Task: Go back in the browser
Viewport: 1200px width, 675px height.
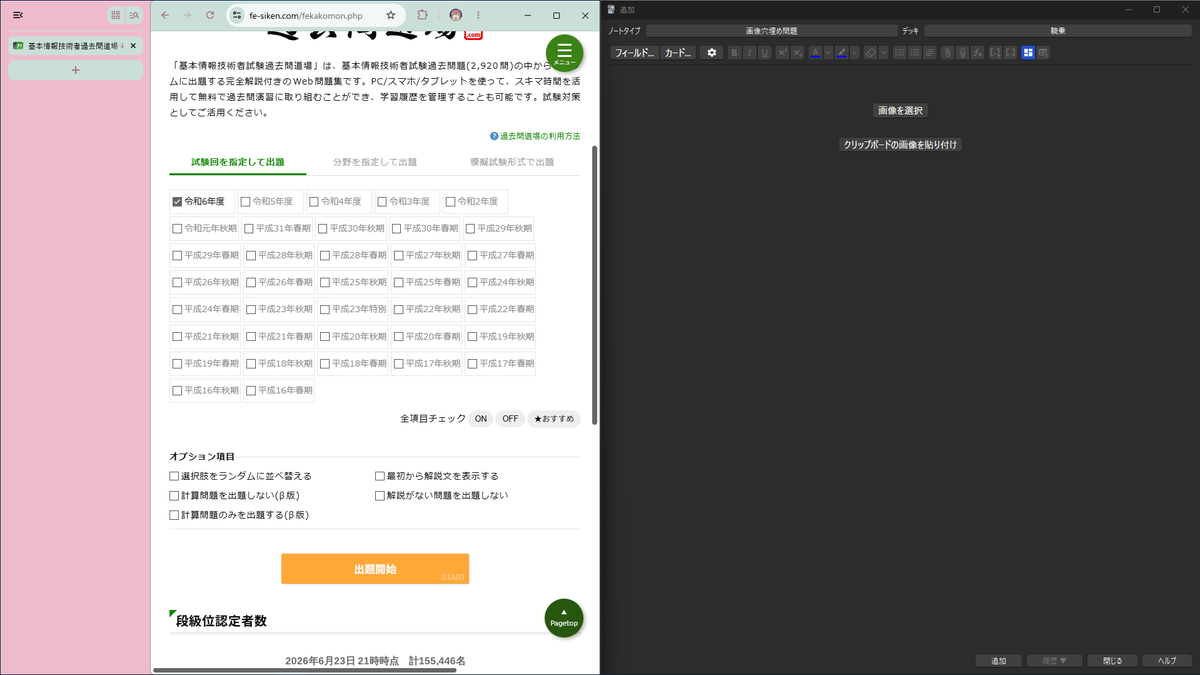Action: (165, 15)
